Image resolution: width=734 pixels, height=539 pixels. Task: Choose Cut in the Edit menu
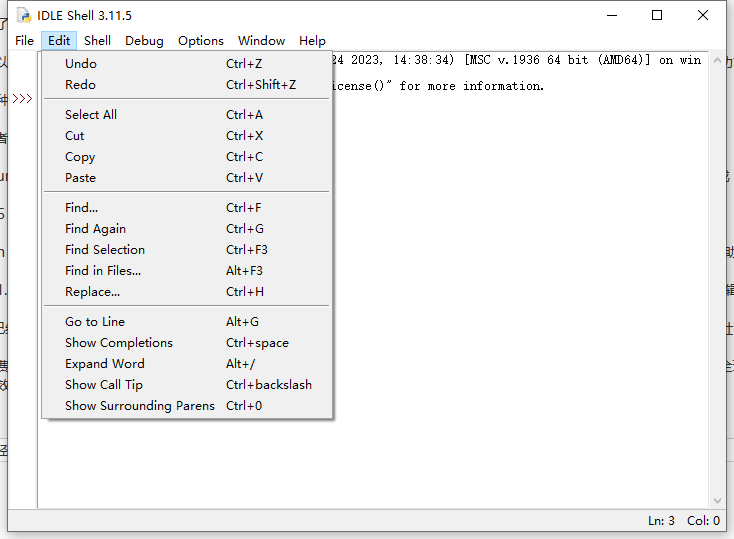(x=187, y=136)
